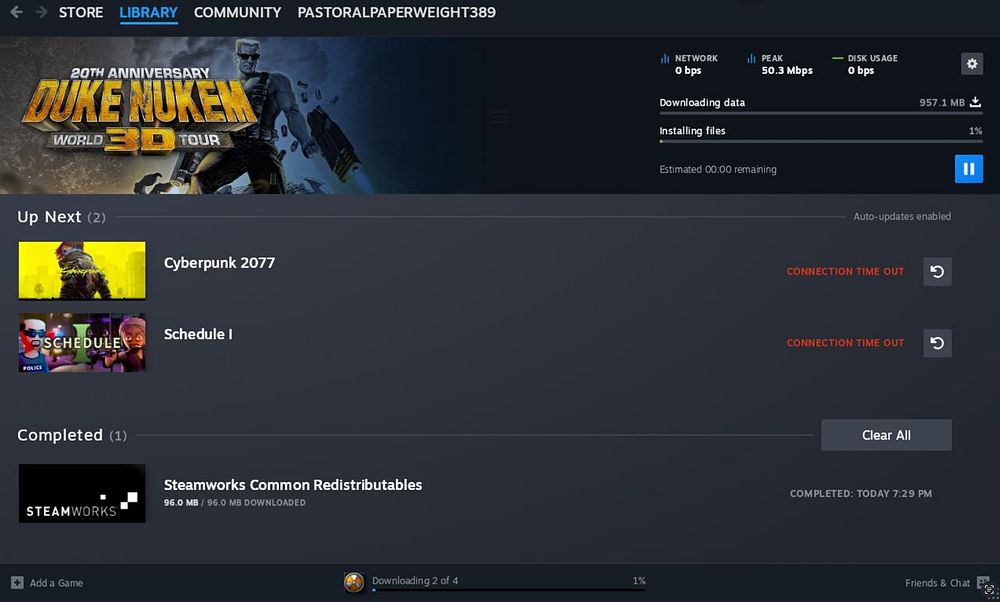Open Schedule I thumbnail
This screenshot has width=1000, height=602.
pos(82,342)
